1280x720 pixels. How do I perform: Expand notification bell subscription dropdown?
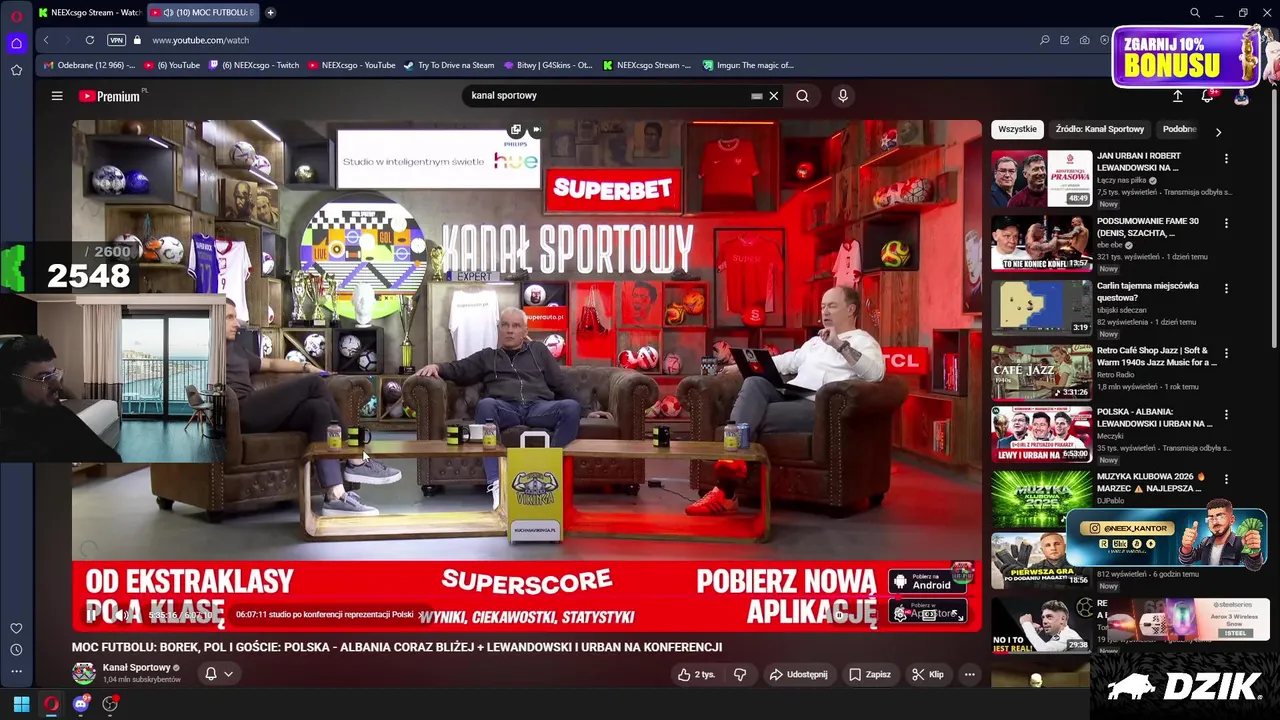point(219,674)
